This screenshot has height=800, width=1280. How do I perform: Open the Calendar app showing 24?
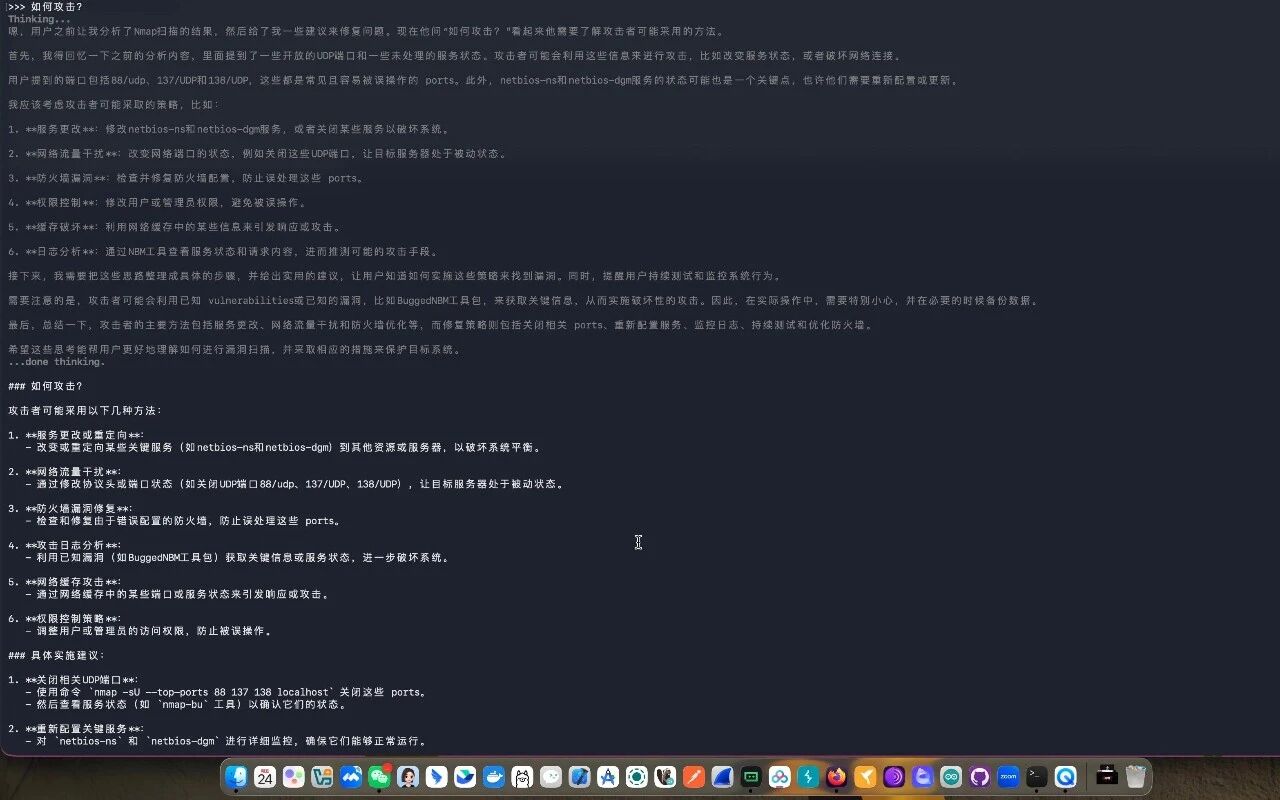coord(265,777)
